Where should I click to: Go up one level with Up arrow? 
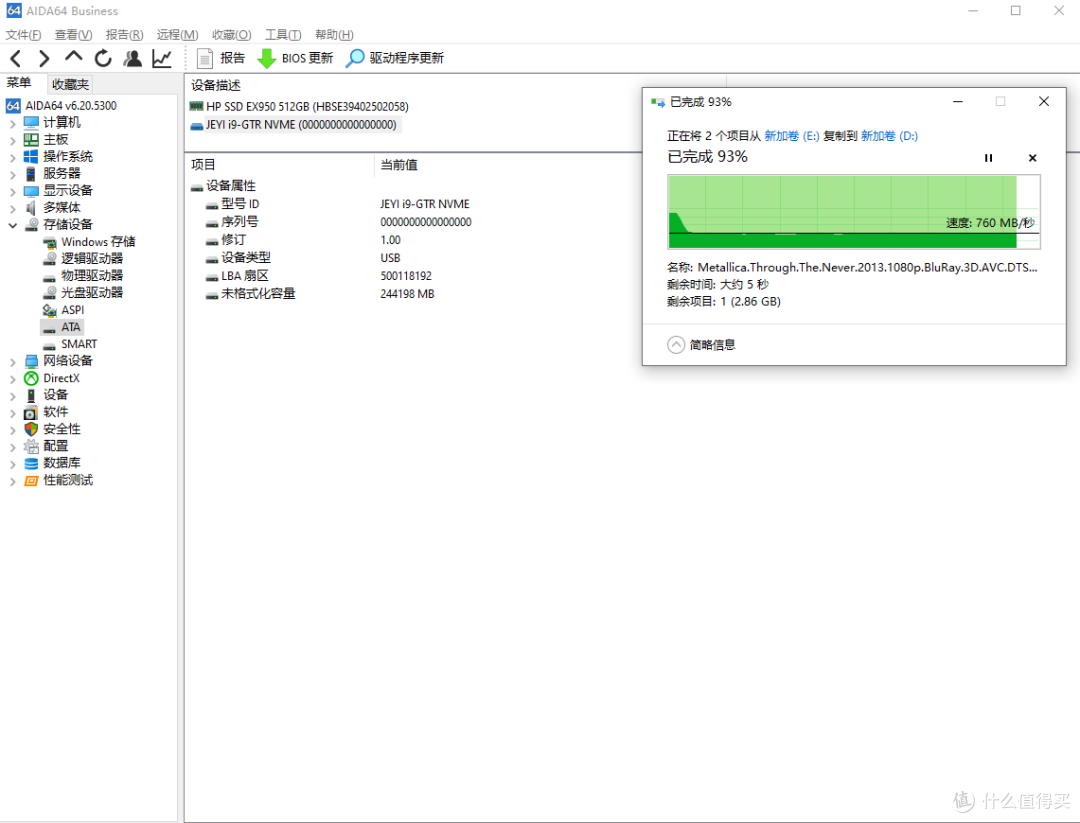point(74,57)
